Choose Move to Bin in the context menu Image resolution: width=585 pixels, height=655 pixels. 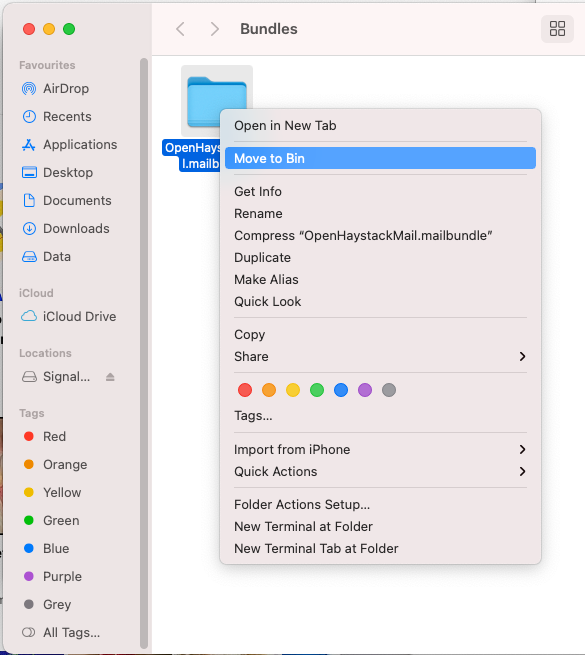[380, 158]
